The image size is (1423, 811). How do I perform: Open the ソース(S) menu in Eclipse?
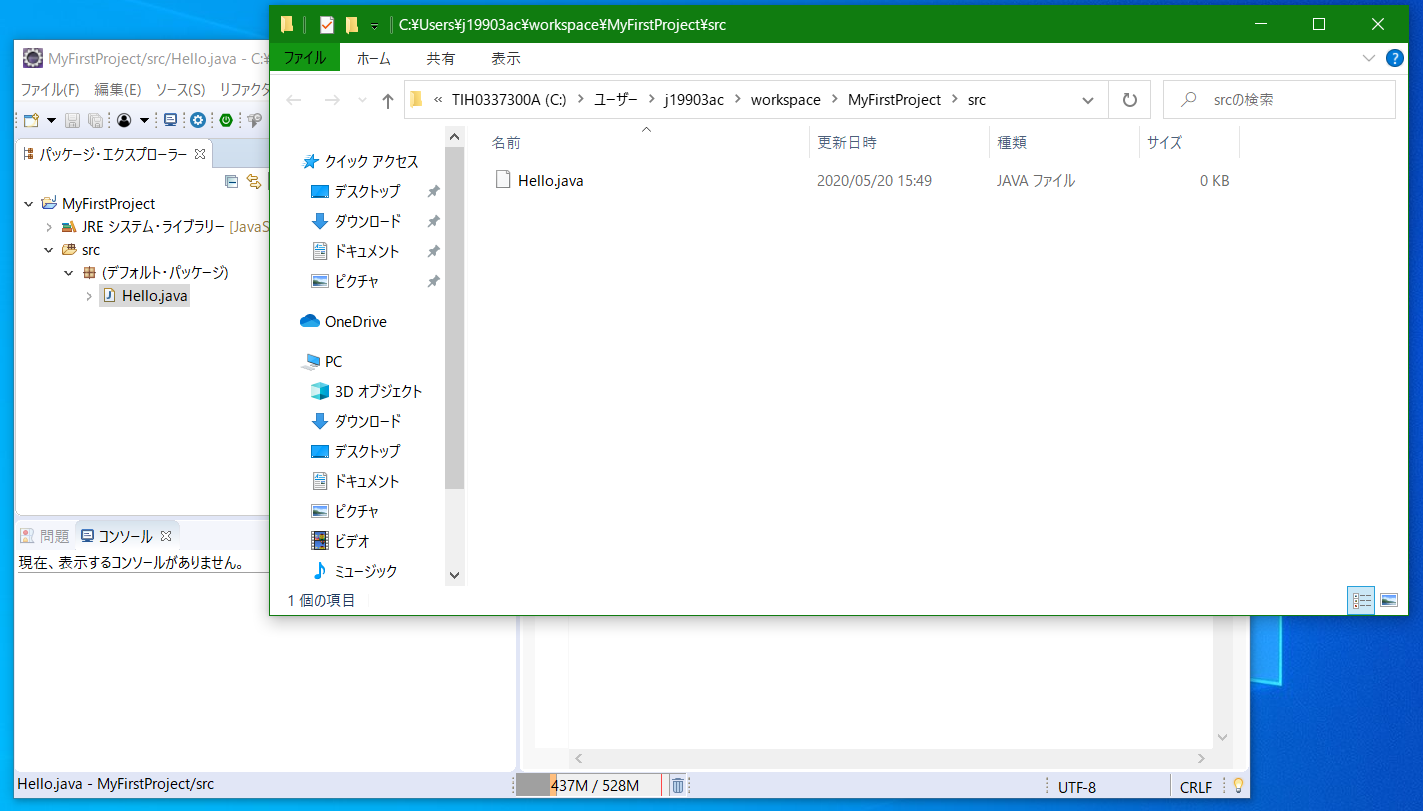pos(180,89)
